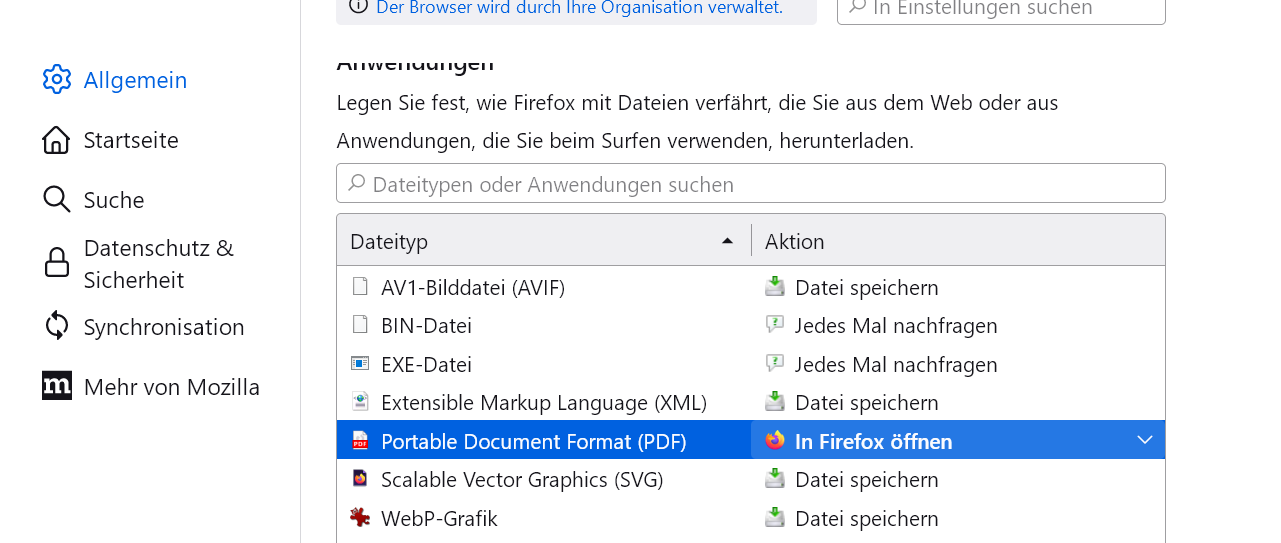Open Mehr von Mozilla link
This screenshot has height=543, width=1281.
[x=172, y=387]
